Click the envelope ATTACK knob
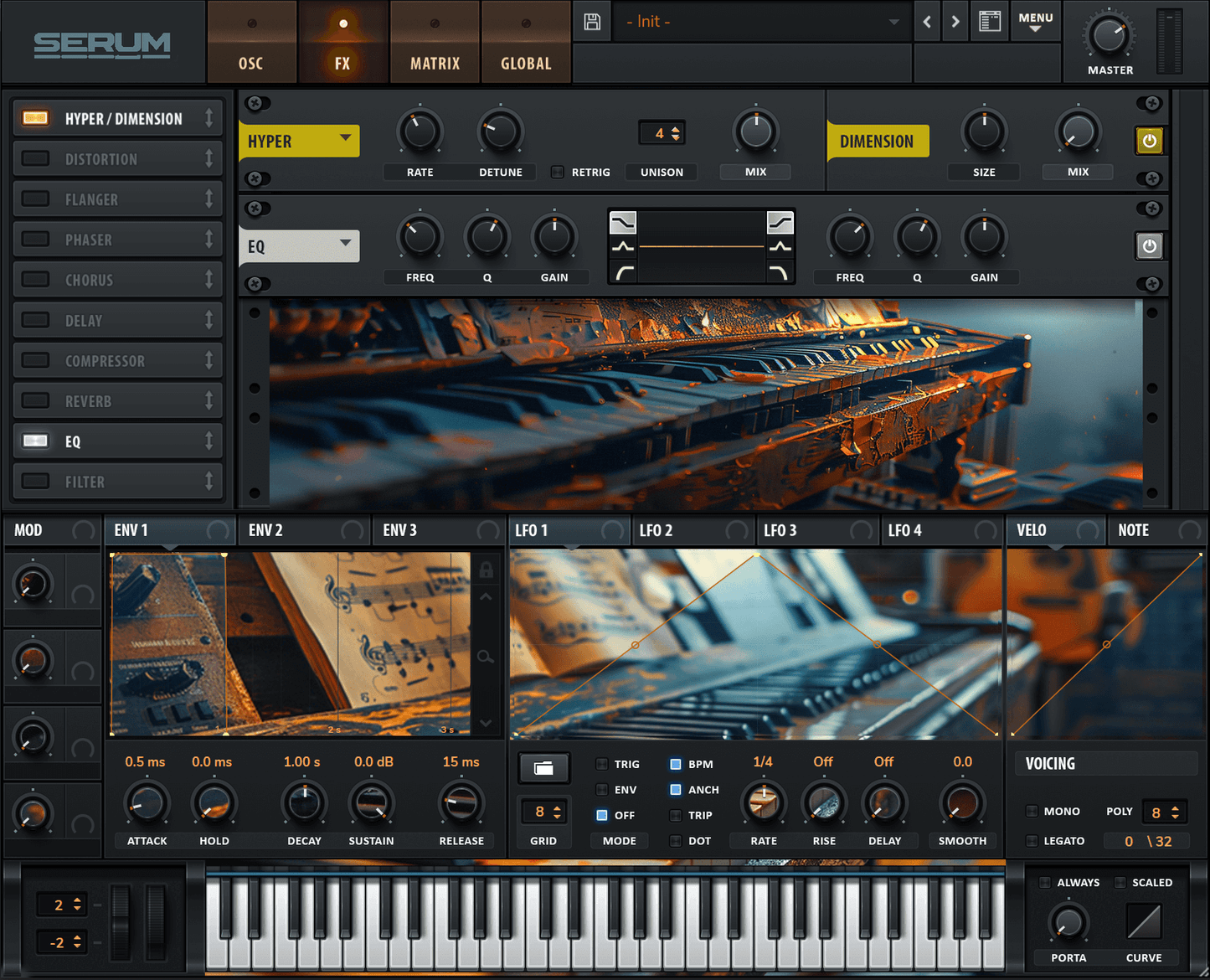Viewport: 1210px width, 980px height. pyautogui.click(x=147, y=802)
